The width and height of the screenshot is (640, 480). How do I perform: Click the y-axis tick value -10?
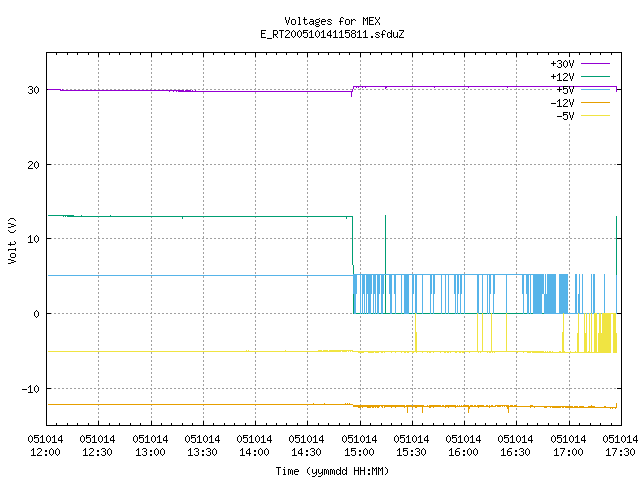click(x=31, y=389)
